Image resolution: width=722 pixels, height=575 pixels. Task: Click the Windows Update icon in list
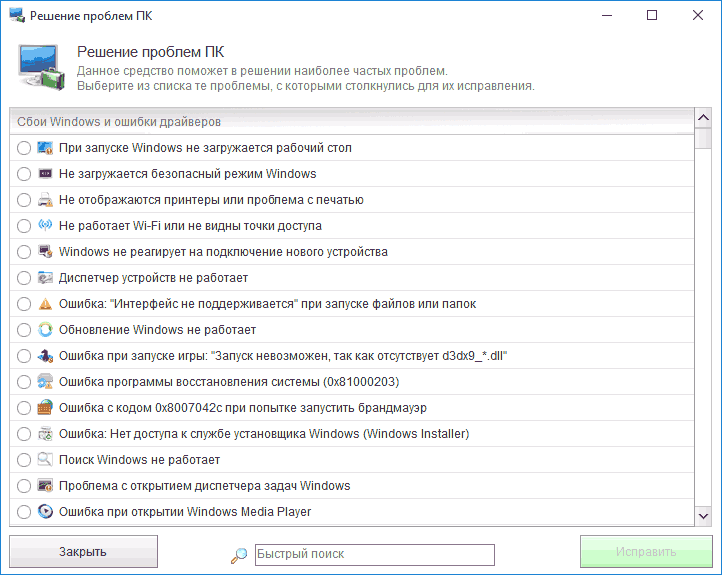(x=45, y=330)
